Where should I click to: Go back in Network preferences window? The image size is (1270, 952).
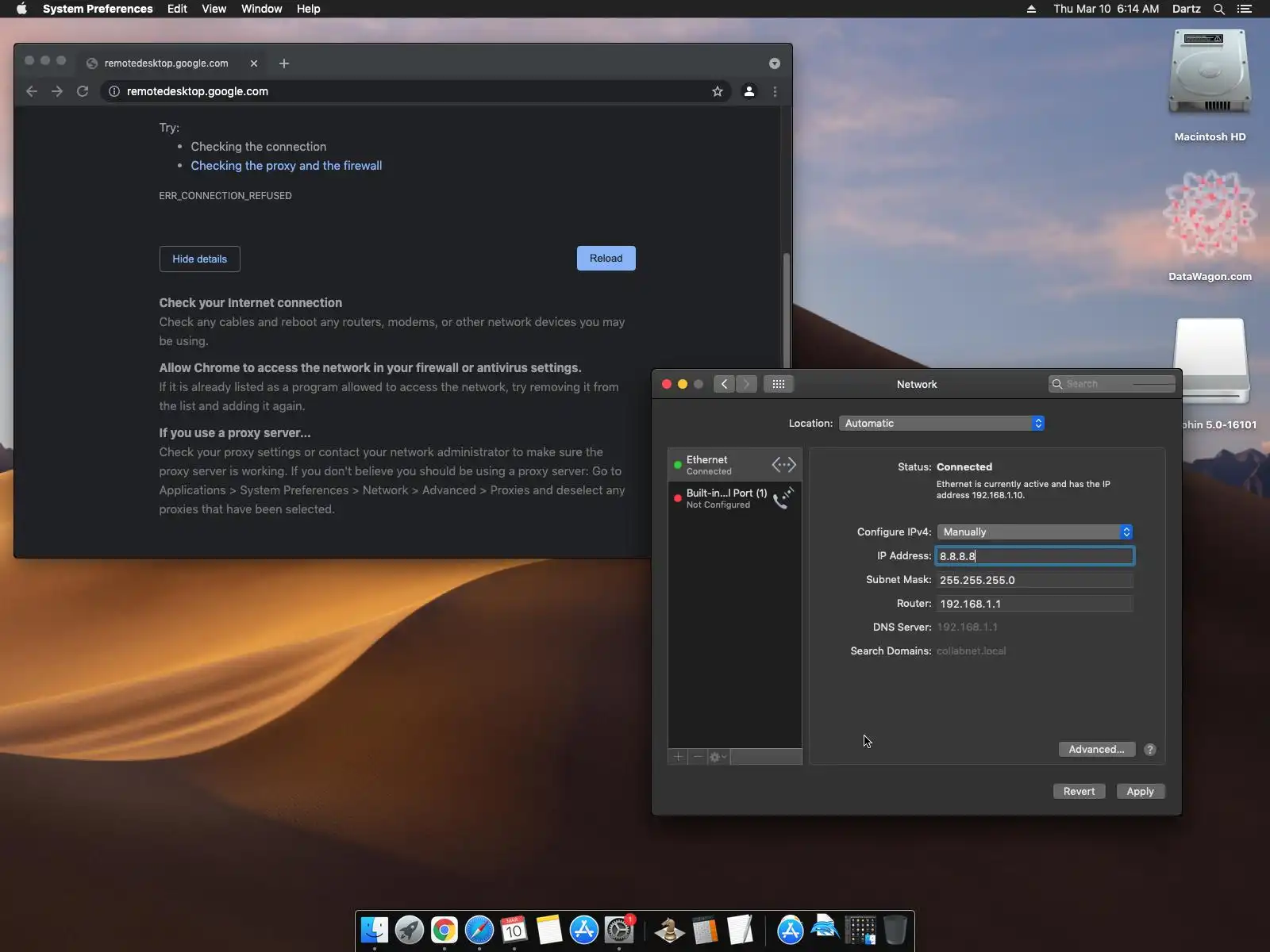coord(724,384)
